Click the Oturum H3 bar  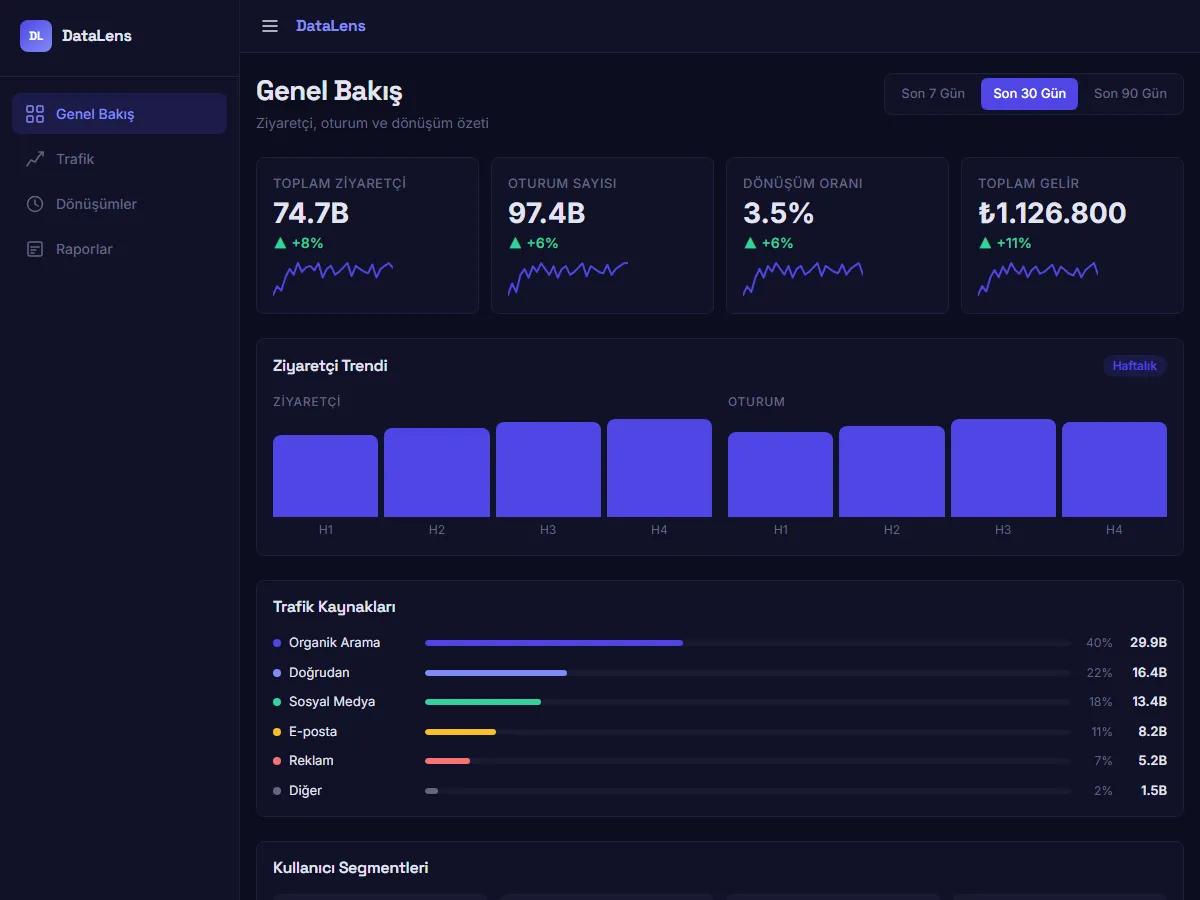(1003, 468)
